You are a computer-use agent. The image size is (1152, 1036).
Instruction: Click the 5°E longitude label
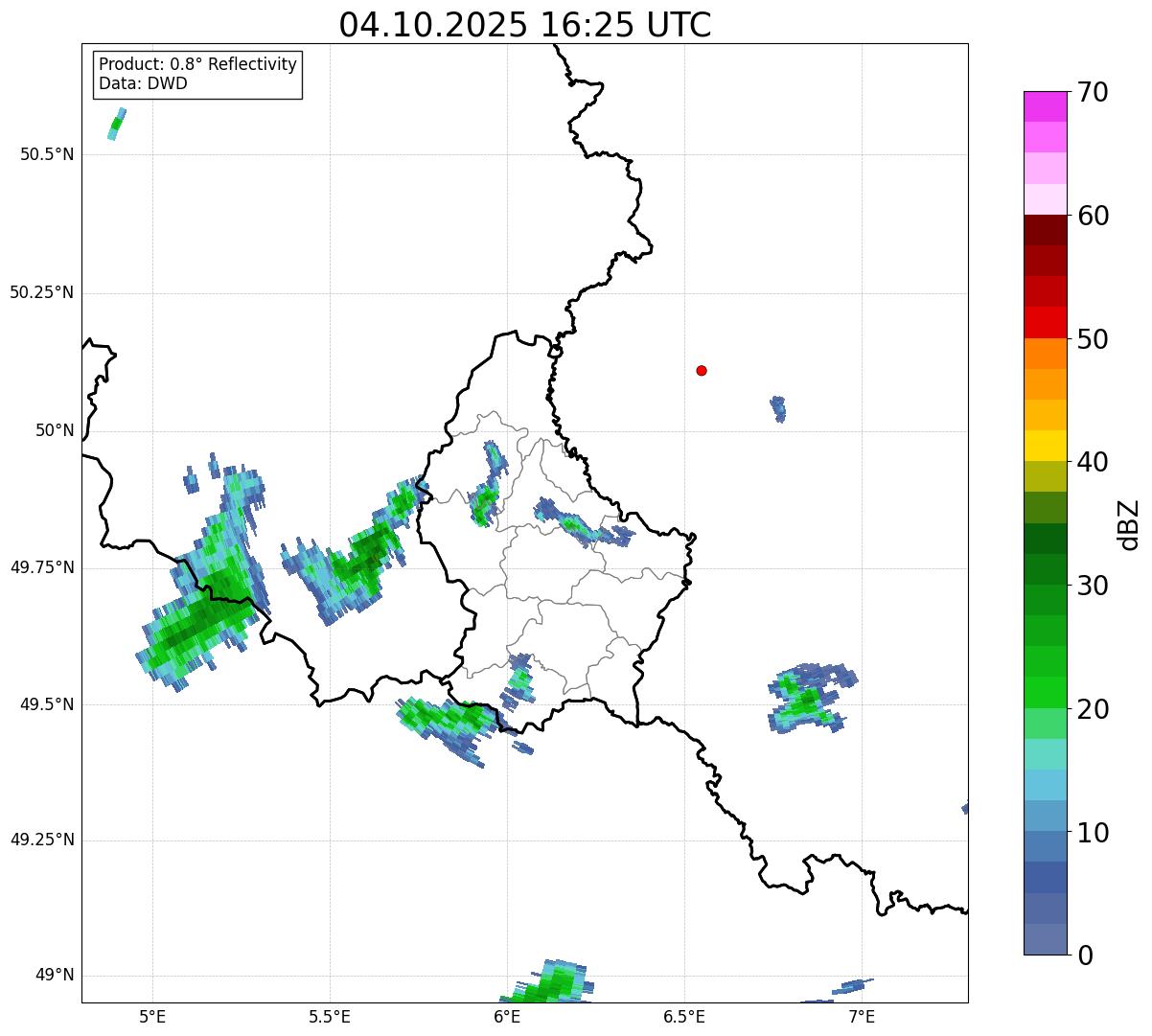point(152,1017)
